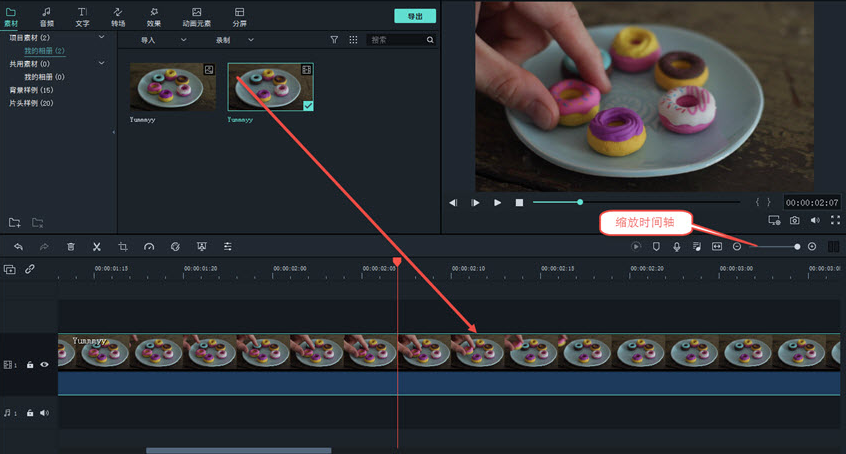Viewport: 846px width, 454px height.
Task: Play the preview video
Action: tap(497, 202)
